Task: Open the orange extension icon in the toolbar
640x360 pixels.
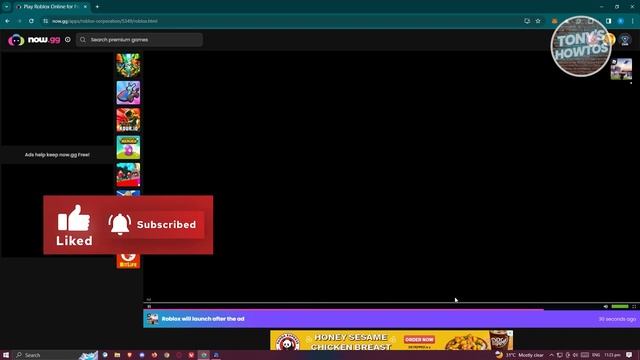Action: point(554,21)
